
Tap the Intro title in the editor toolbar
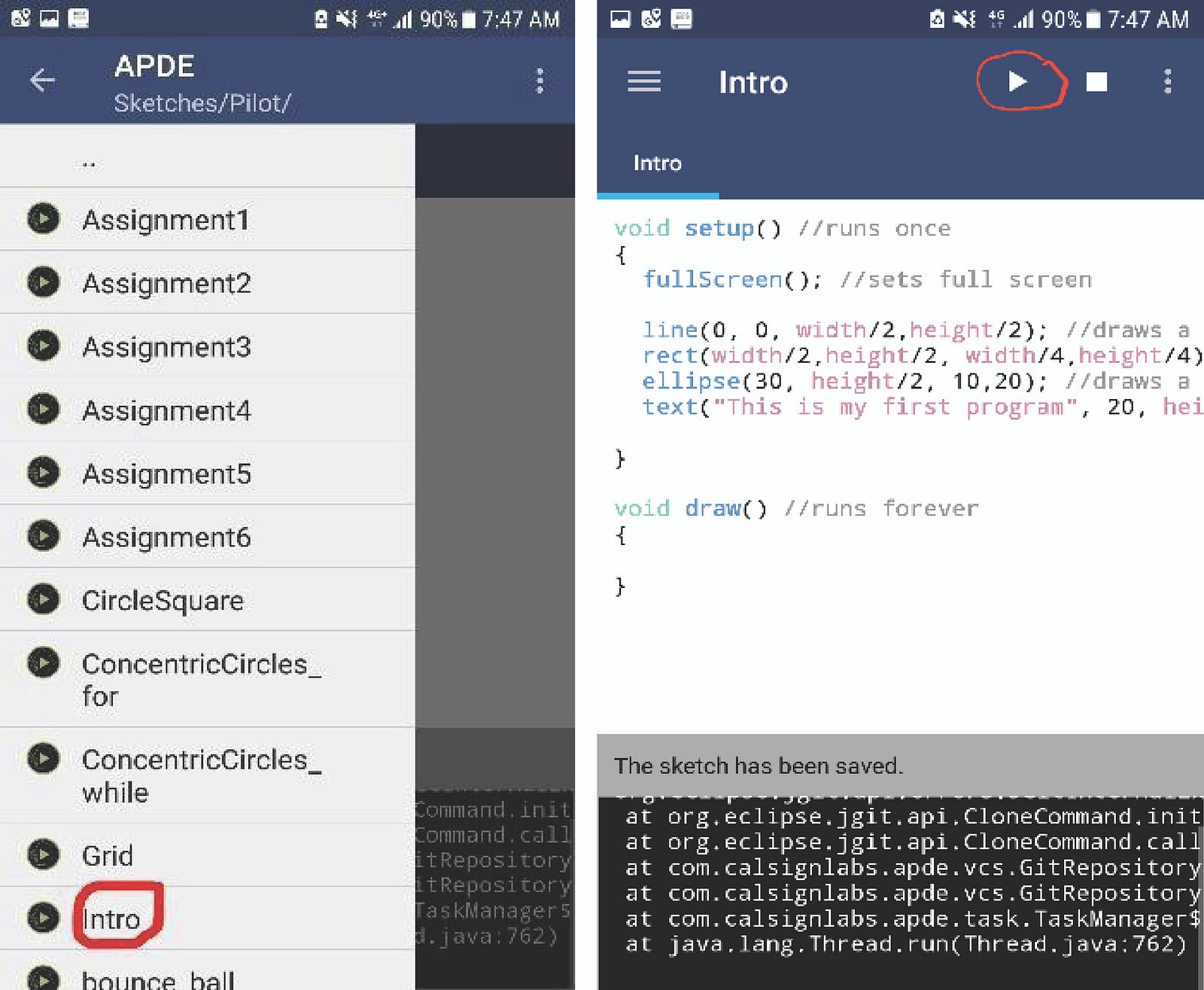pos(752,82)
